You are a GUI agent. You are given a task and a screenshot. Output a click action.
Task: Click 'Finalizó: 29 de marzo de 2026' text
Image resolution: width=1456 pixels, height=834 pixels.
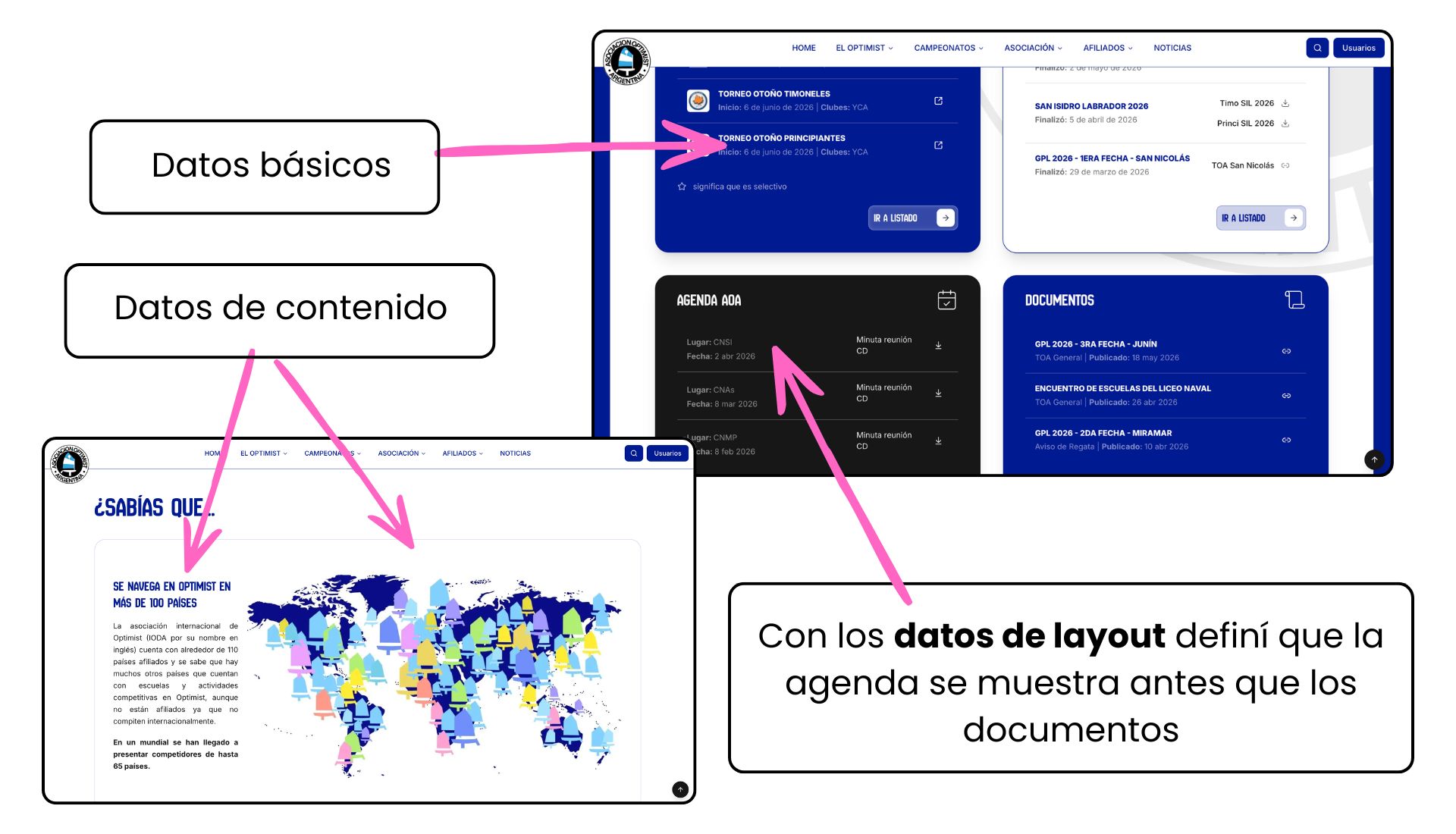pyautogui.click(x=1091, y=172)
